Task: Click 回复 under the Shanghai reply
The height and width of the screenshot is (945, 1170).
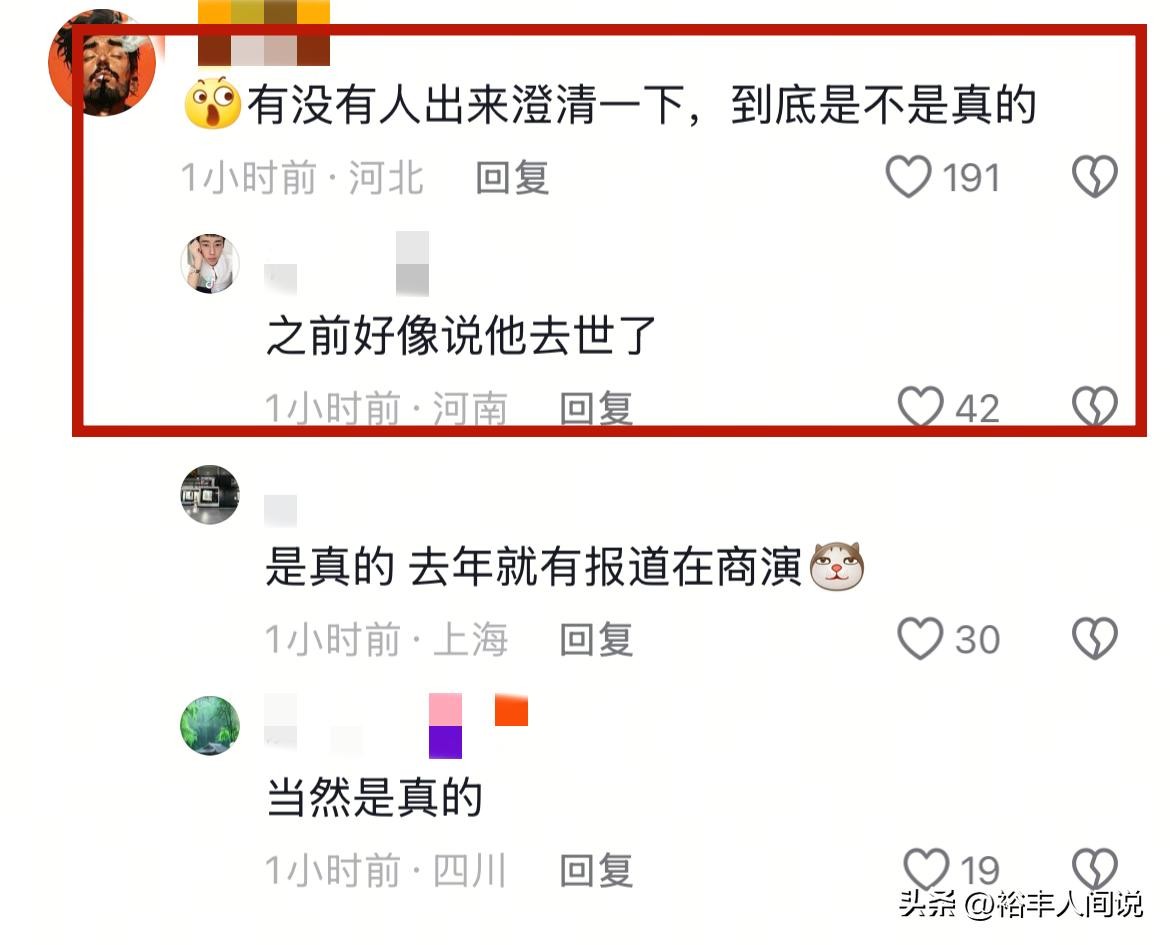Action: (x=596, y=640)
